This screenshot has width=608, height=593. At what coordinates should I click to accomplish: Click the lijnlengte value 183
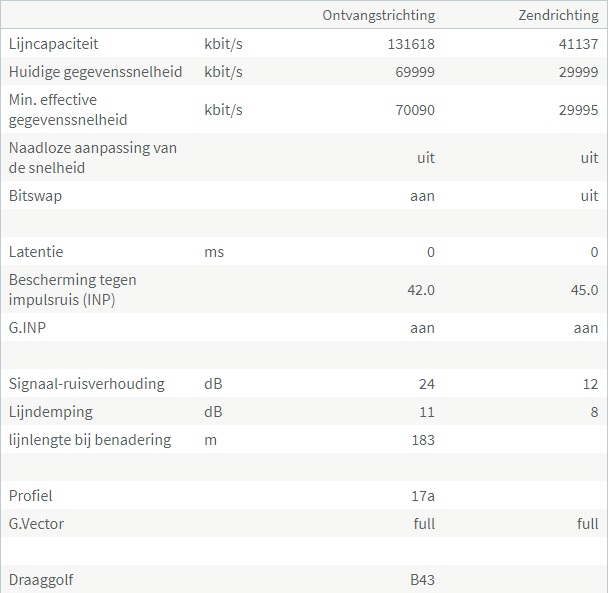coord(423,440)
